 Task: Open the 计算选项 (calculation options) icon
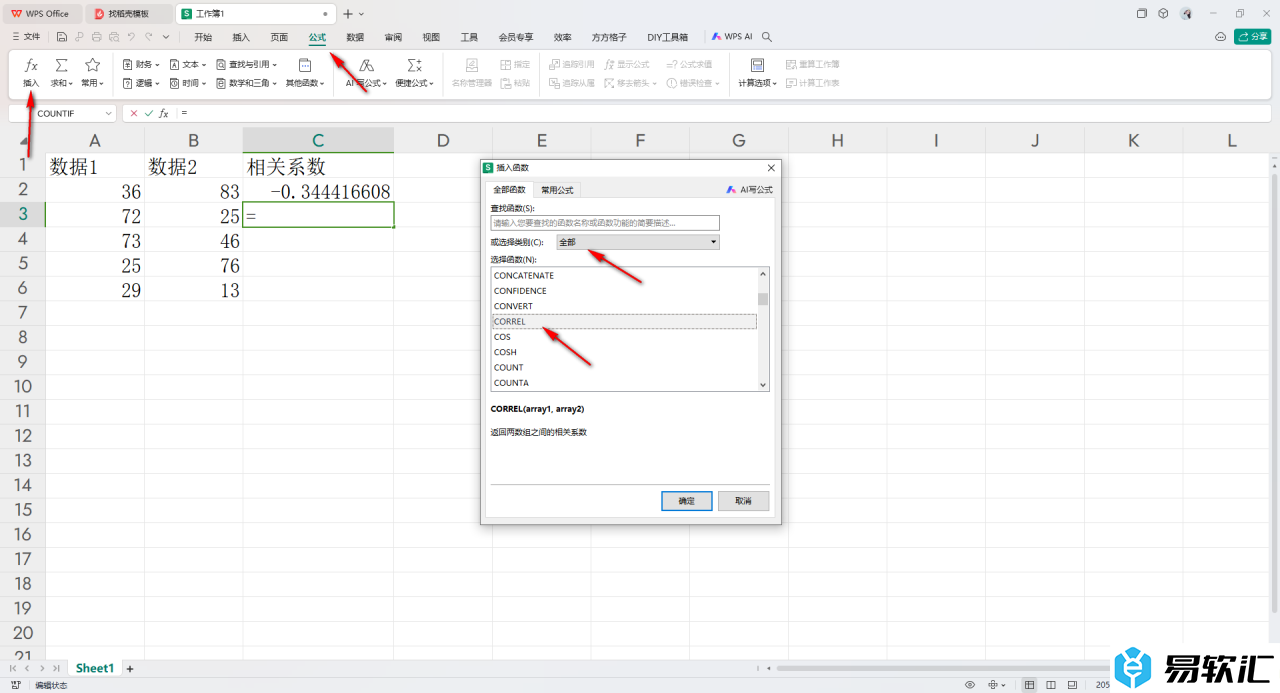point(757,65)
